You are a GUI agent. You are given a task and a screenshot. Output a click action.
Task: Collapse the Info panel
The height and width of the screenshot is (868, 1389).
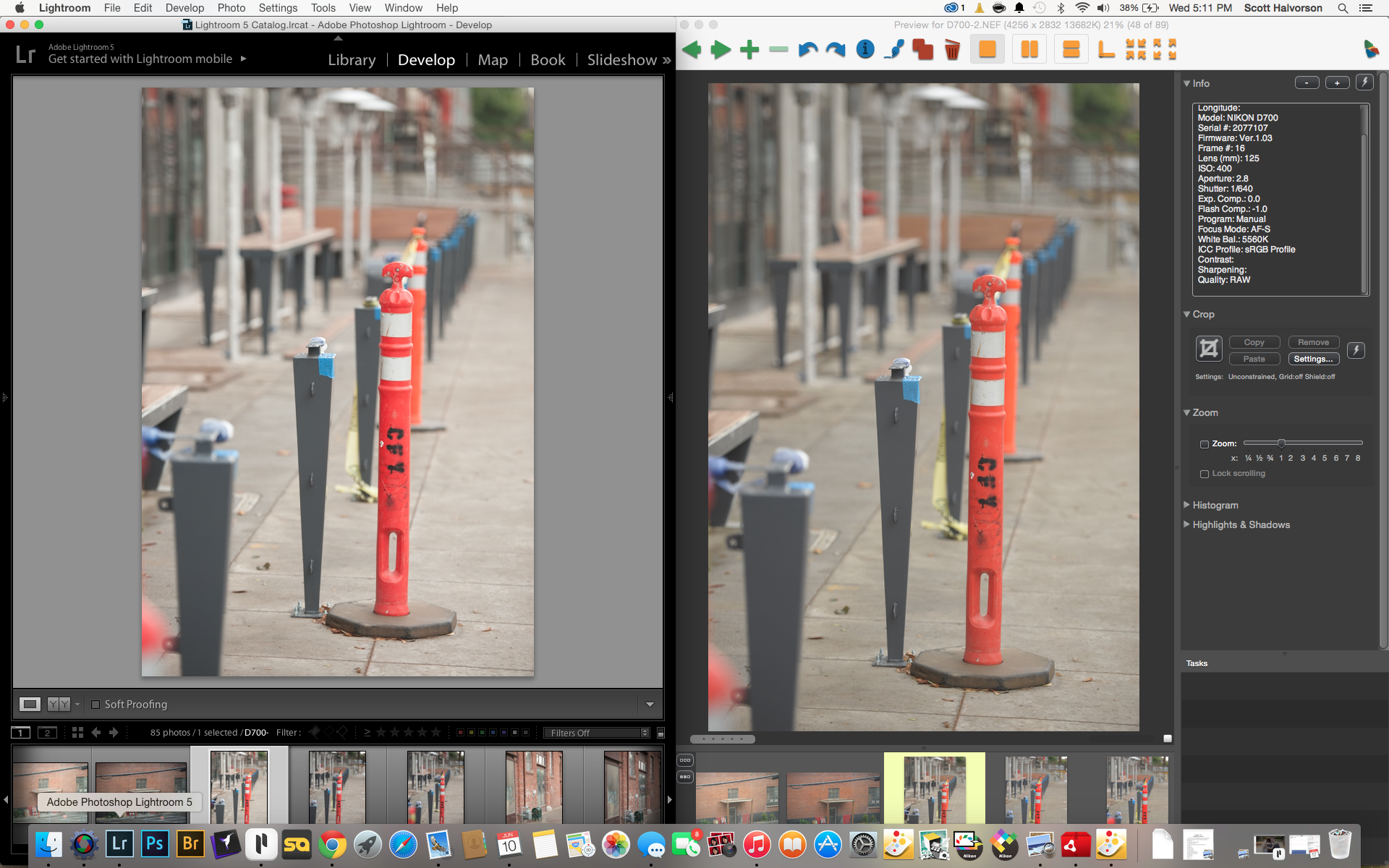(x=1187, y=83)
